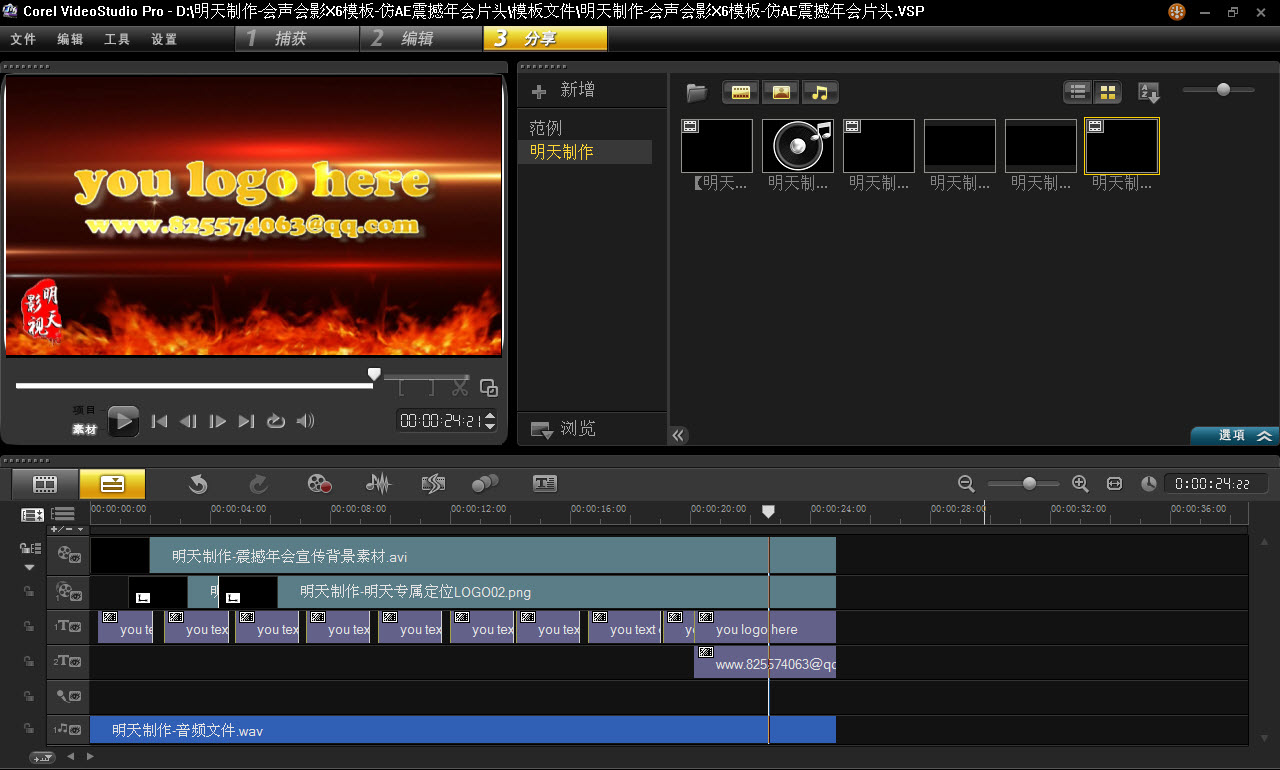Open the 文件 menu
The width and height of the screenshot is (1280, 770).
[x=23, y=39]
